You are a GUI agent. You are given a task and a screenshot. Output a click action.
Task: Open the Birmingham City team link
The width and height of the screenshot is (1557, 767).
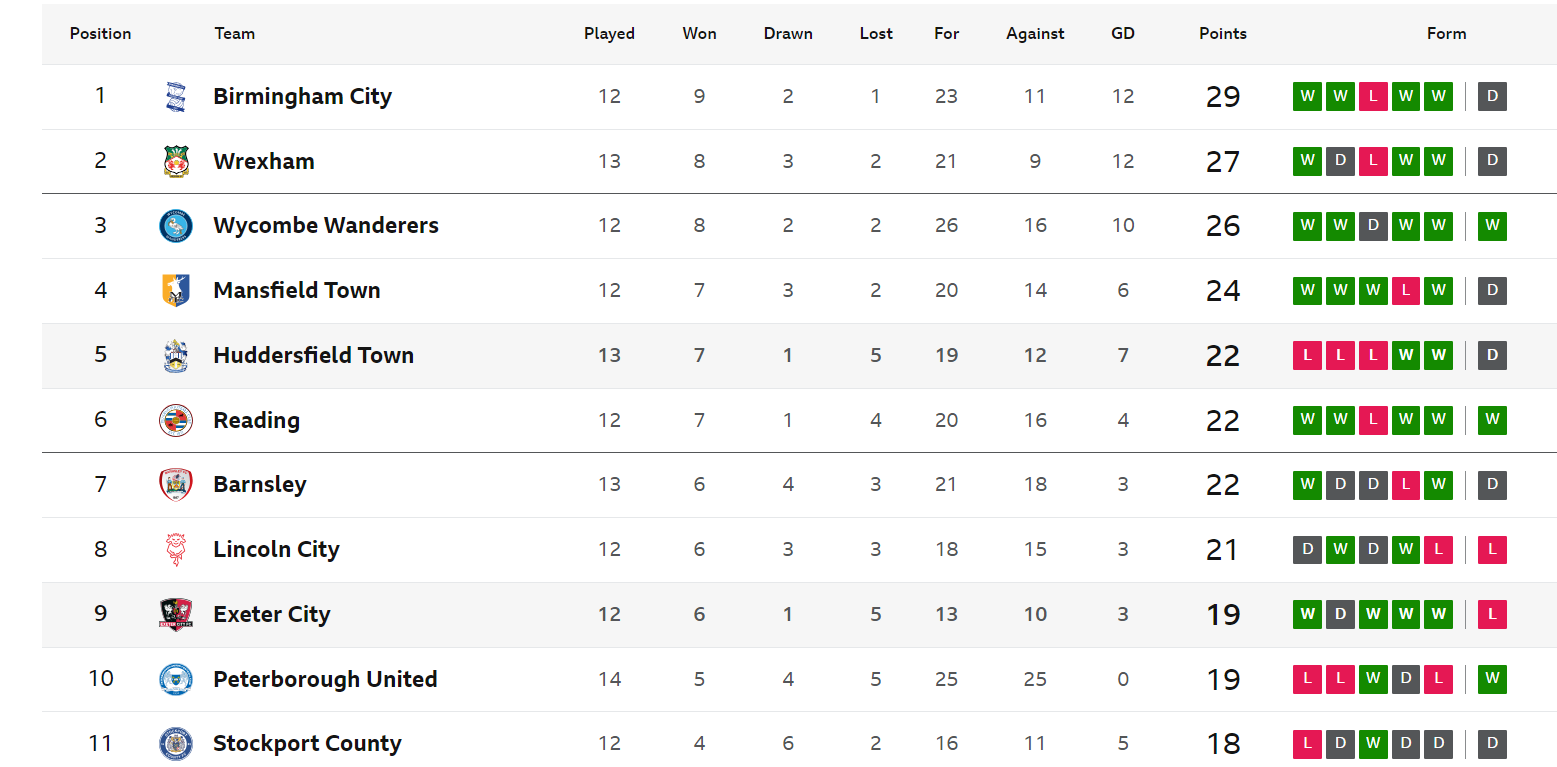coord(302,97)
